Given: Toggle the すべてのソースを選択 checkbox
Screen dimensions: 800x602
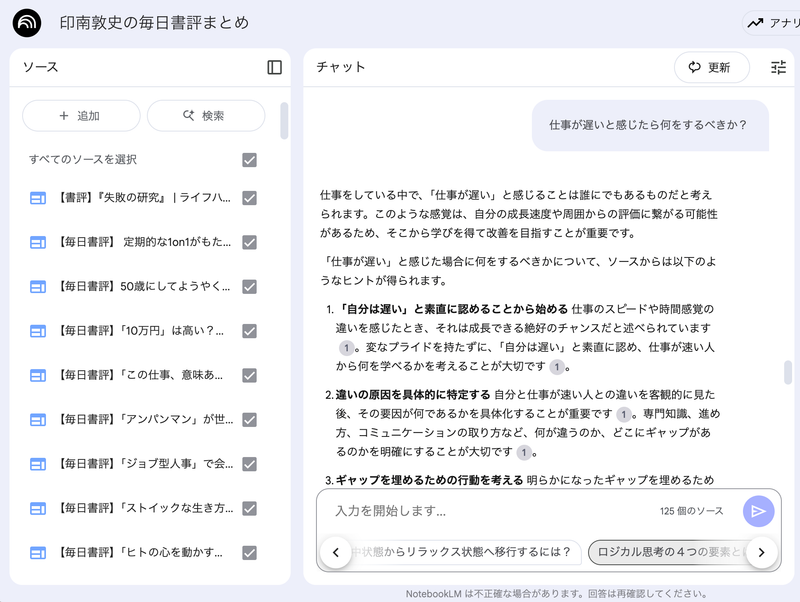Looking at the screenshot, I should pyautogui.click(x=250, y=160).
